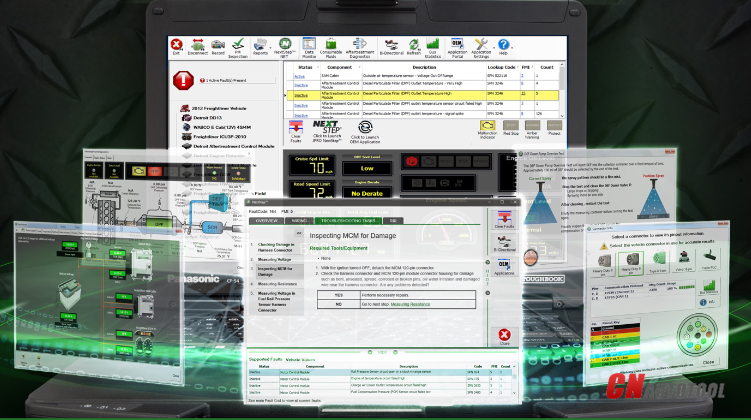Select Detroit Aftertreatment Control Module
The height and width of the screenshot is (420, 751).
click(x=228, y=147)
